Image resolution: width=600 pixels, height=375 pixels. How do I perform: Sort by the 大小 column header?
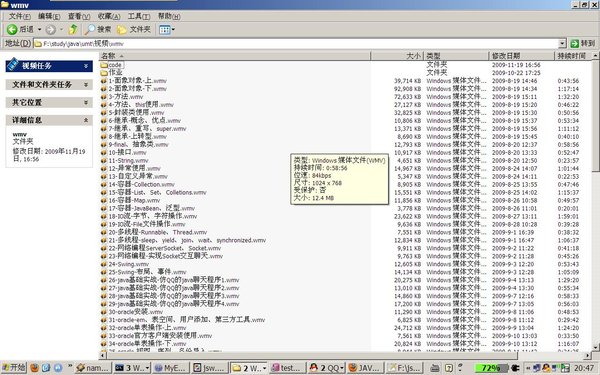(x=397, y=56)
